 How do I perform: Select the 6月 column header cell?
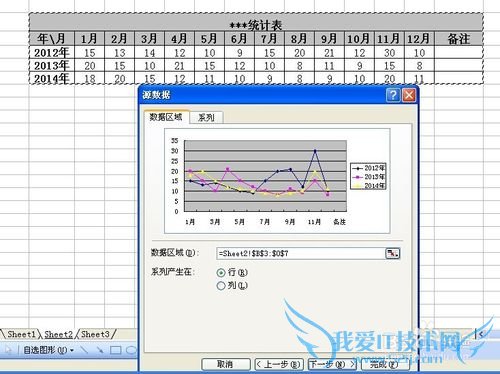point(239,39)
